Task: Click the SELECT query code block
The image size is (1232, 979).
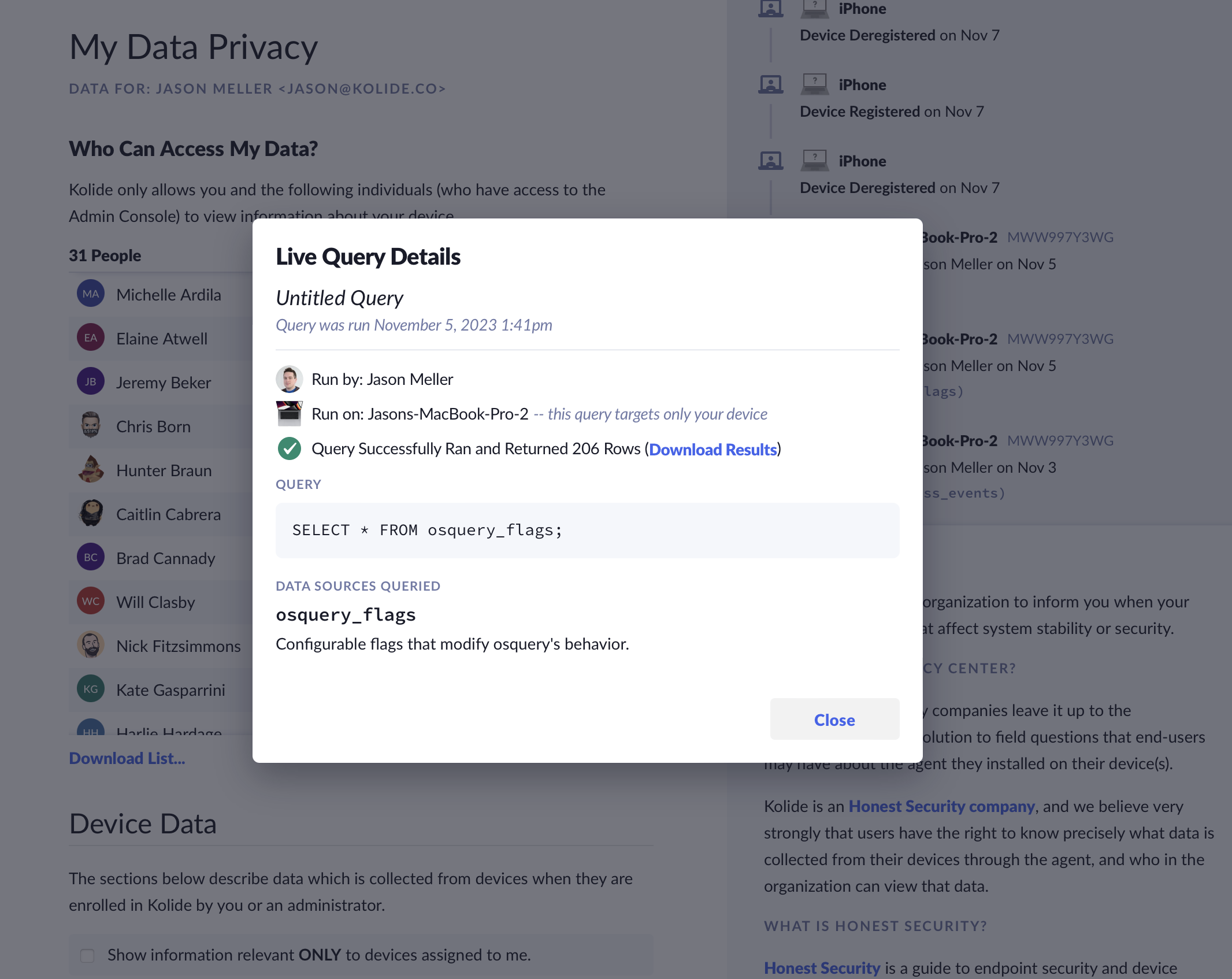Action: (587, 530)
